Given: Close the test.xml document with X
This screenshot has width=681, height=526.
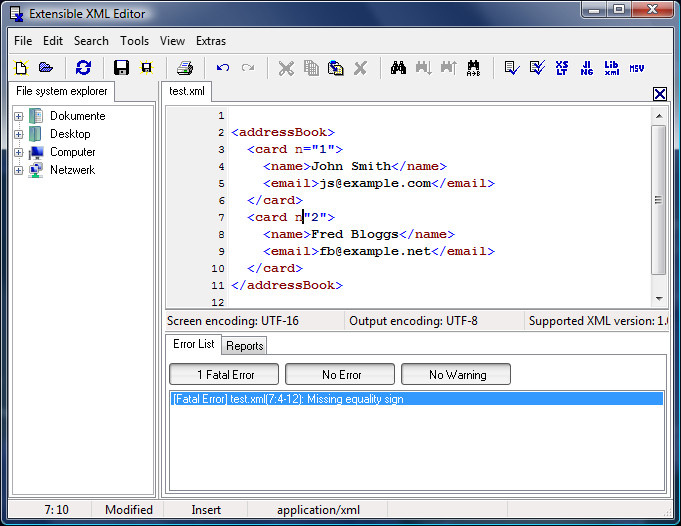Looking at the screenshot, I should pyautogui.click(x=659, y=94).
